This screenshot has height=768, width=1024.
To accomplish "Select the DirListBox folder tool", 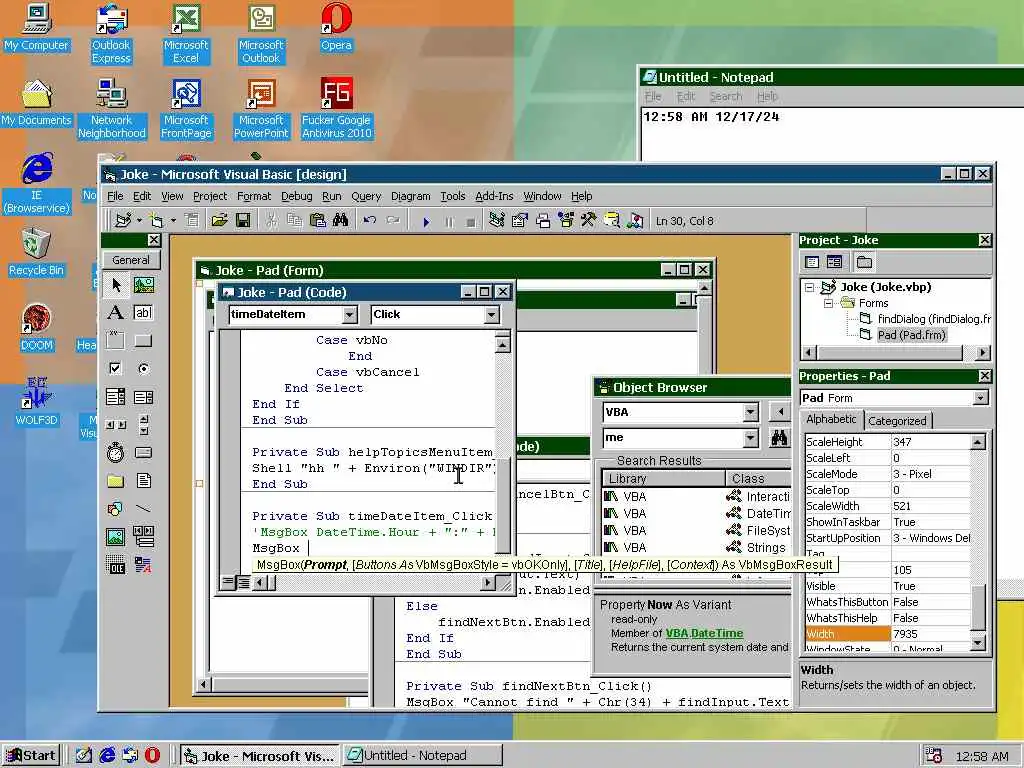I will [x=116, y=481].
